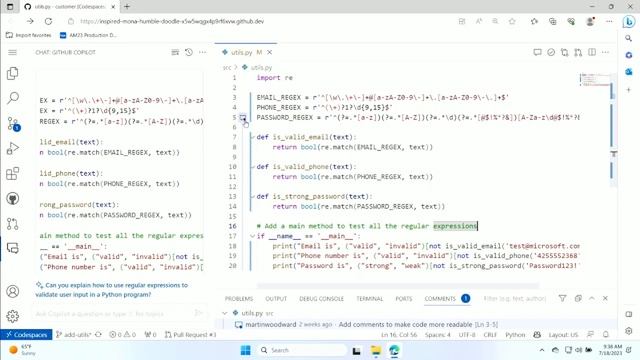
Task: Show Copilot chat history
Action: tap(189, 52)
